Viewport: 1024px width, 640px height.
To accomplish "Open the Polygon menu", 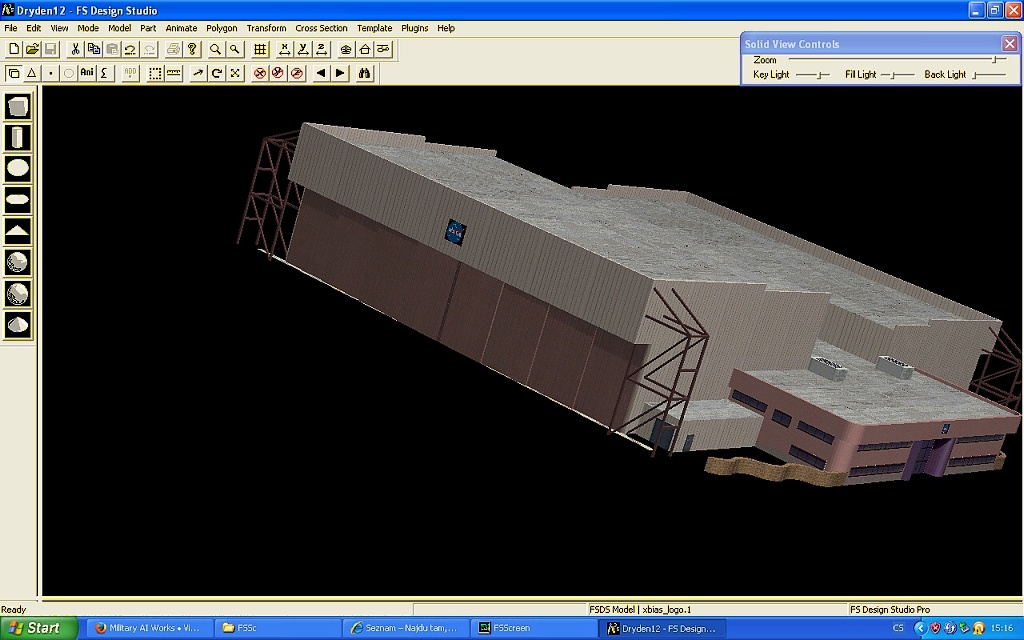I will (x=221, y=28).
